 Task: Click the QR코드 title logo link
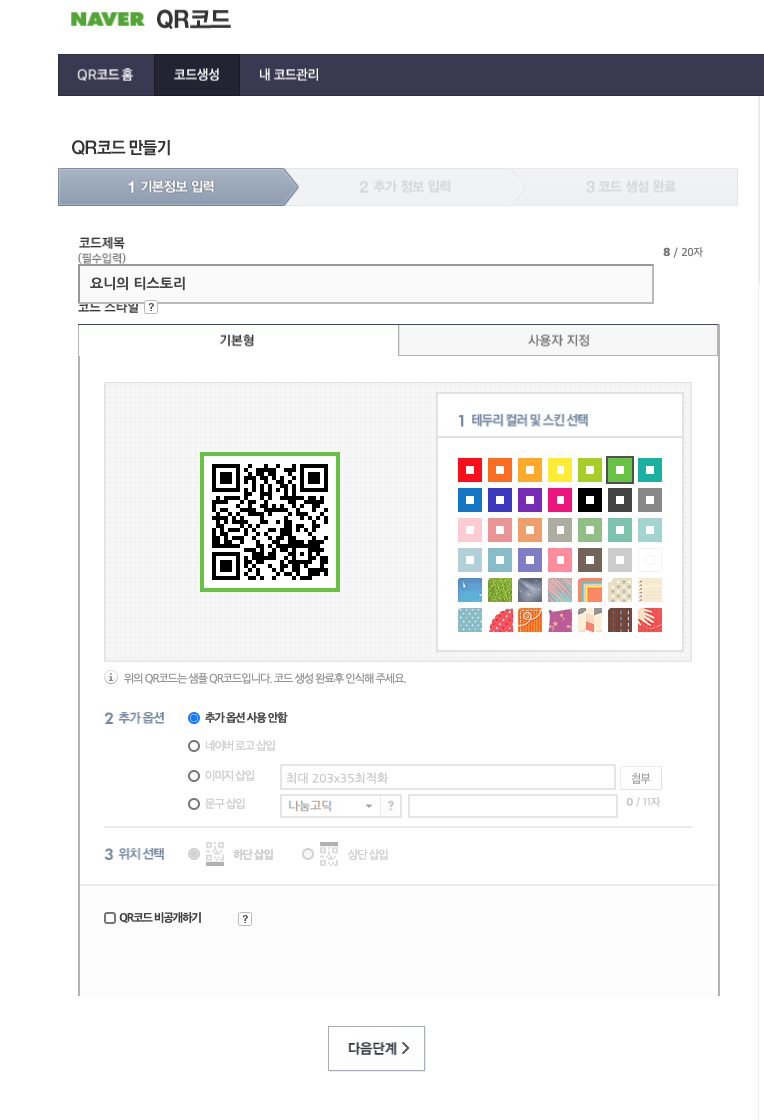tap(193, 19)
